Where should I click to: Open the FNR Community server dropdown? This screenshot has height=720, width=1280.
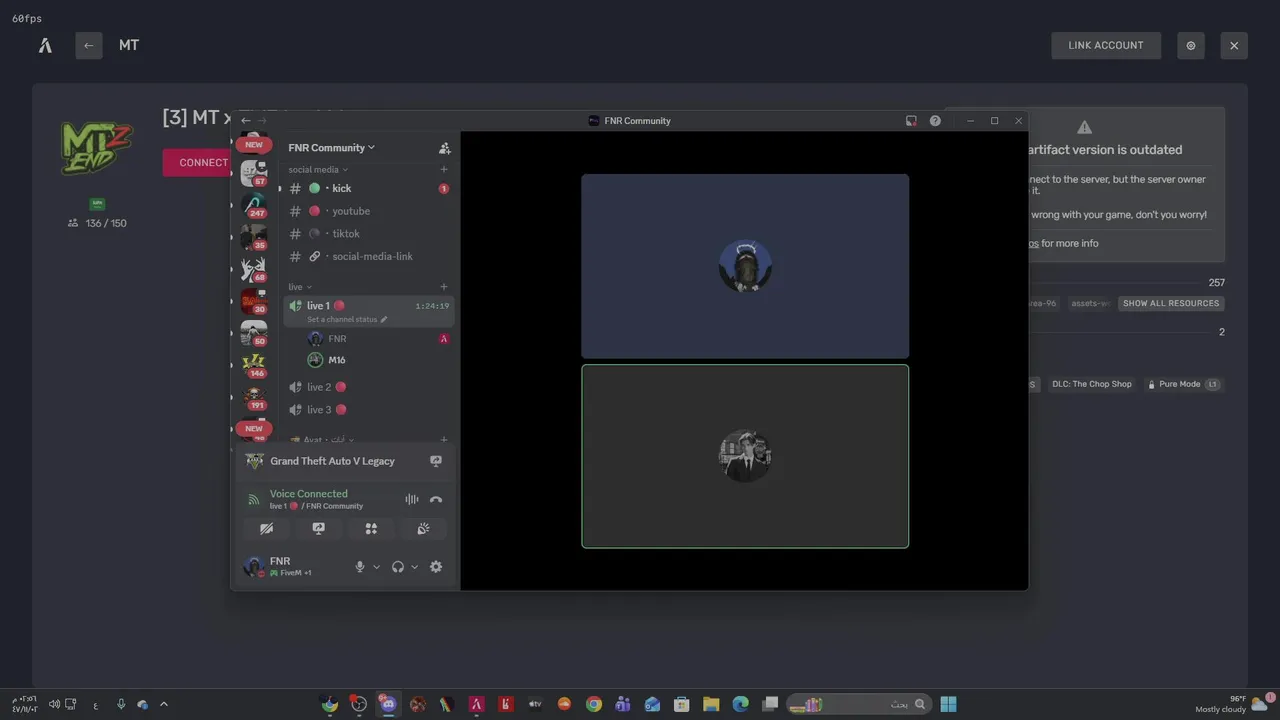332,148
